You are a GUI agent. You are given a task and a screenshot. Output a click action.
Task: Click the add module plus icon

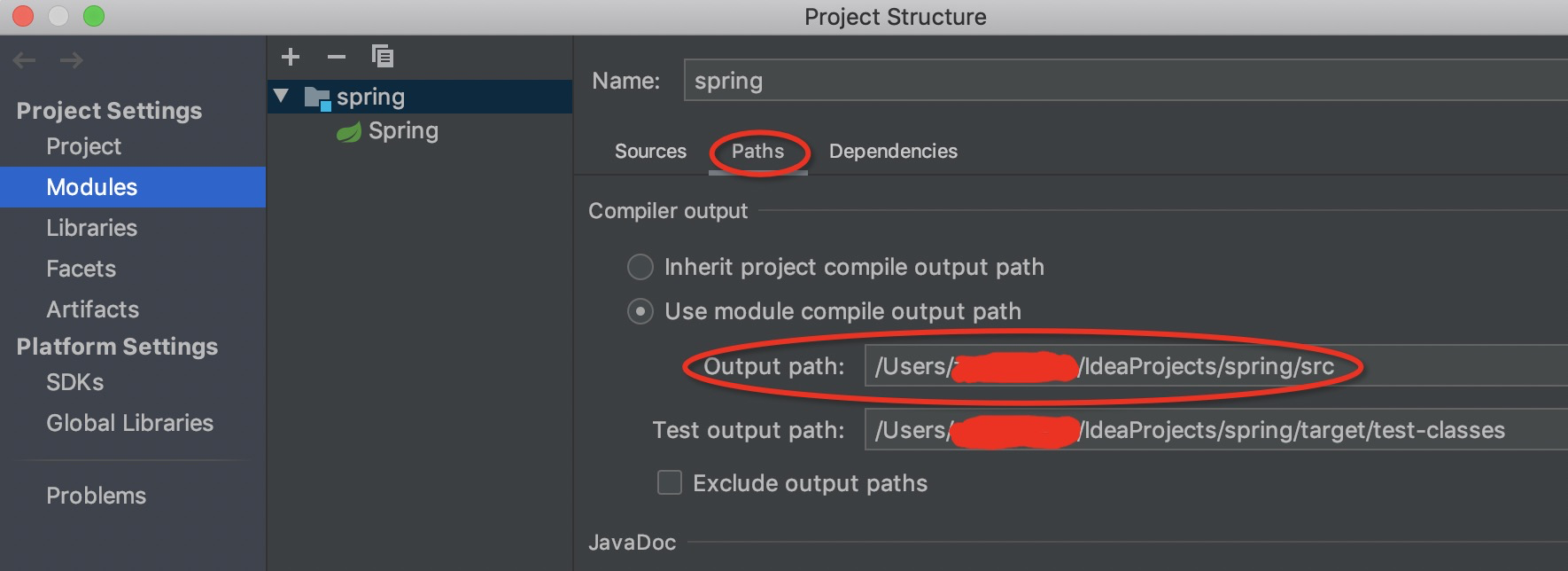pyautogui.click(x=291, y=58)
